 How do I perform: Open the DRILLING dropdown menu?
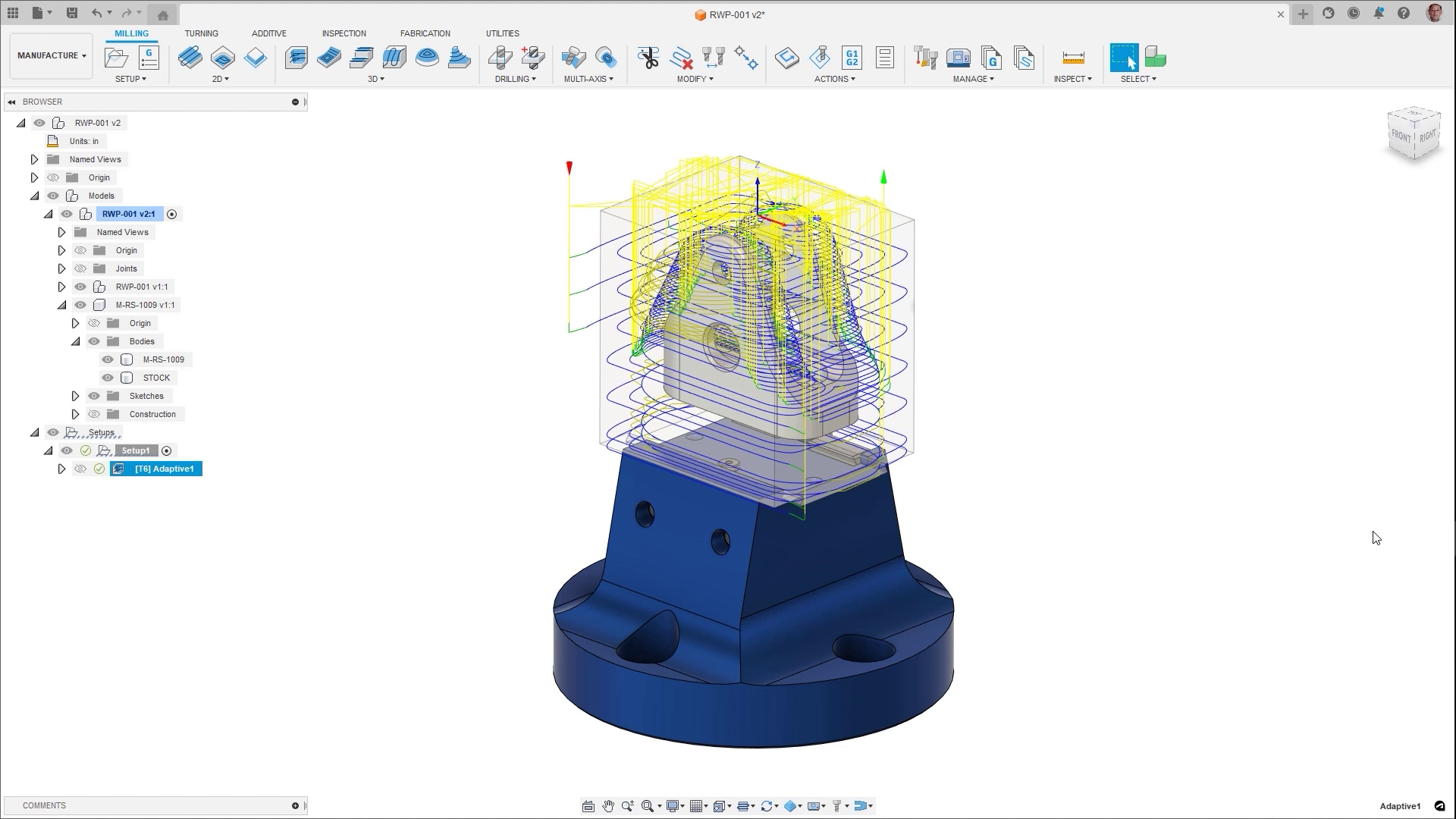pyautogui.click(x=515, y=79)
